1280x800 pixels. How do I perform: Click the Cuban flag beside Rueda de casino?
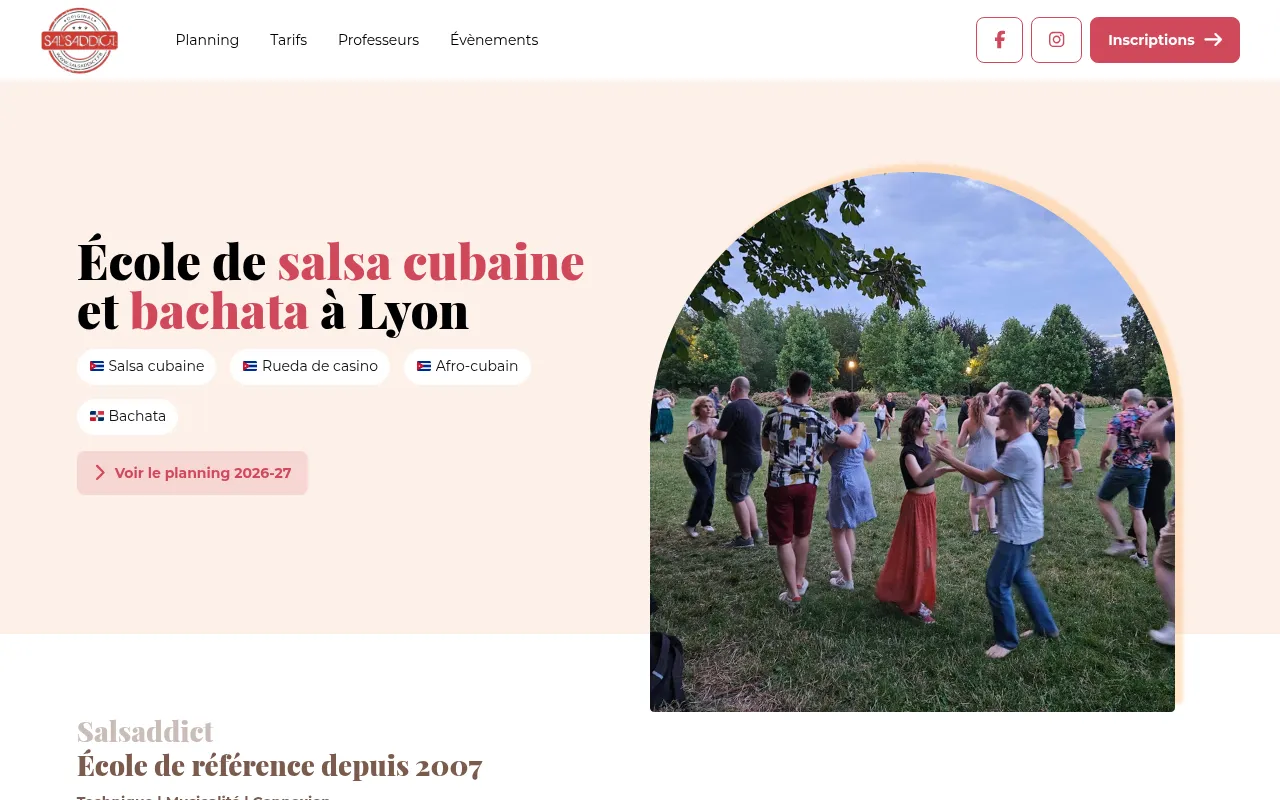[x=250, y=366]
